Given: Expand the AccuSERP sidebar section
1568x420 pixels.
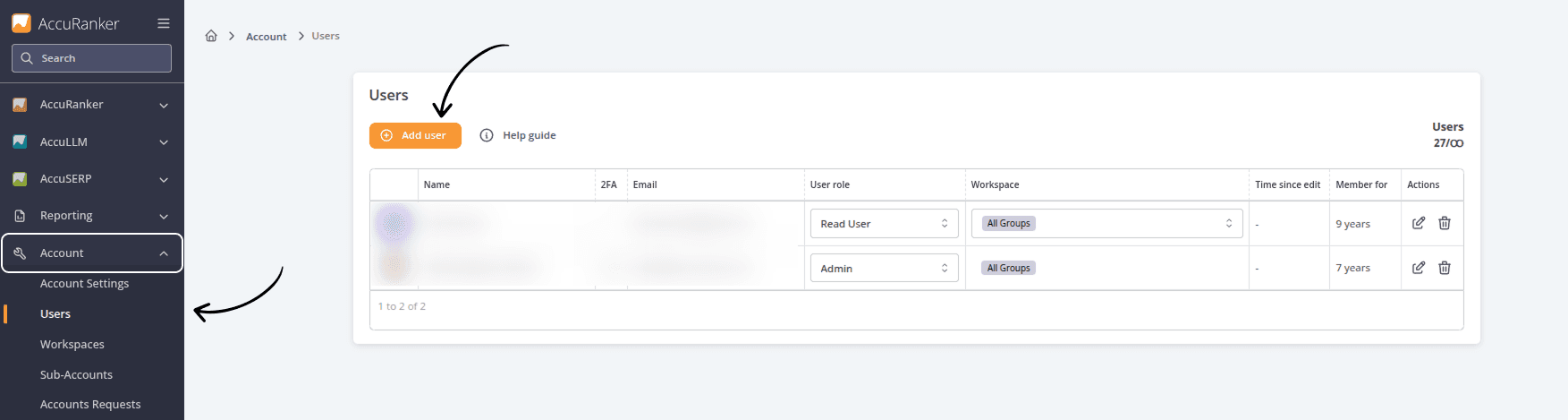Looking at the screenshot, I should pyautogui.click(x=164, y=180).
